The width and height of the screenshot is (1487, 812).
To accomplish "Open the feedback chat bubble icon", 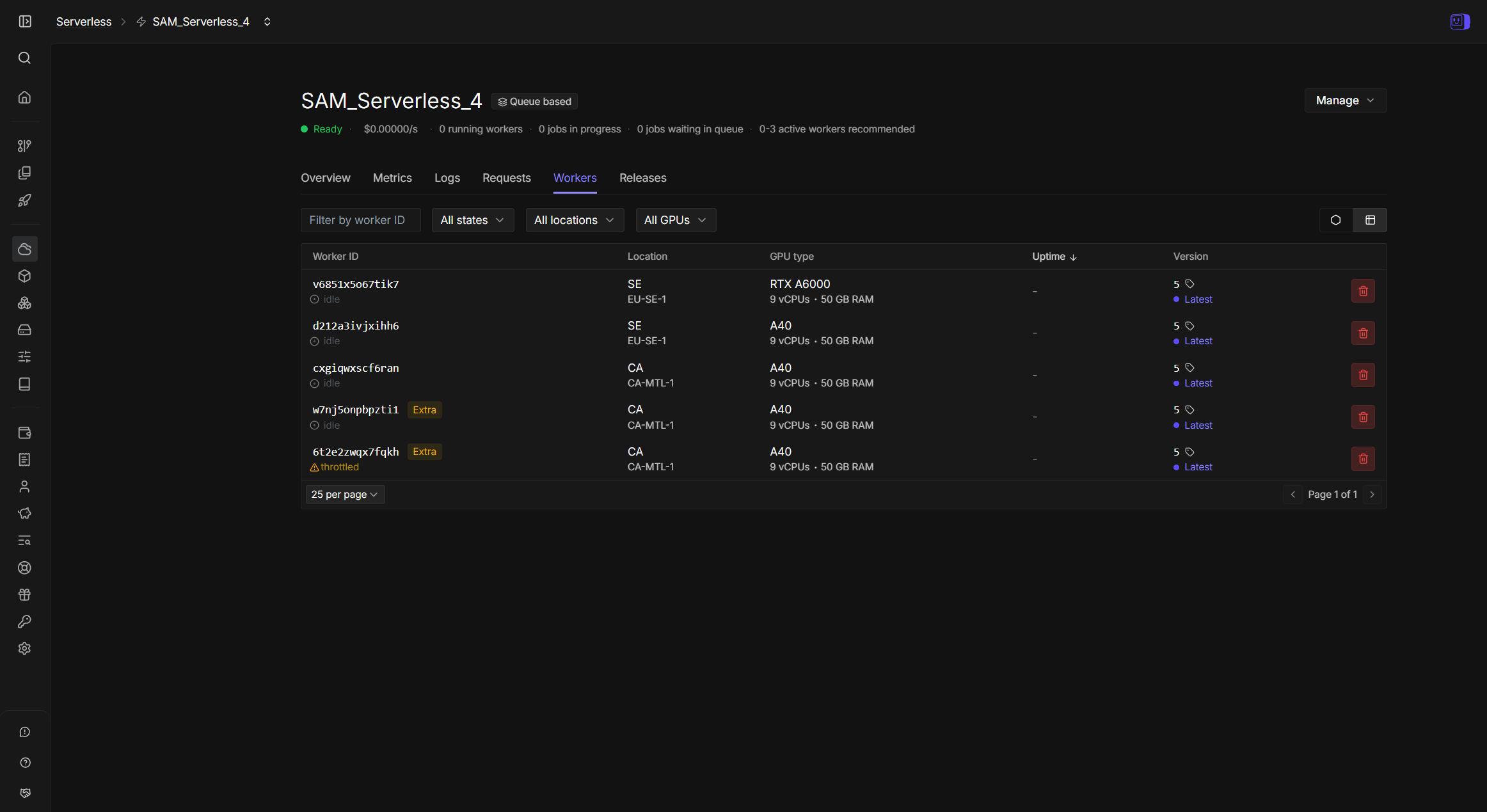I will pyautogui.click(x=25, y=732).
